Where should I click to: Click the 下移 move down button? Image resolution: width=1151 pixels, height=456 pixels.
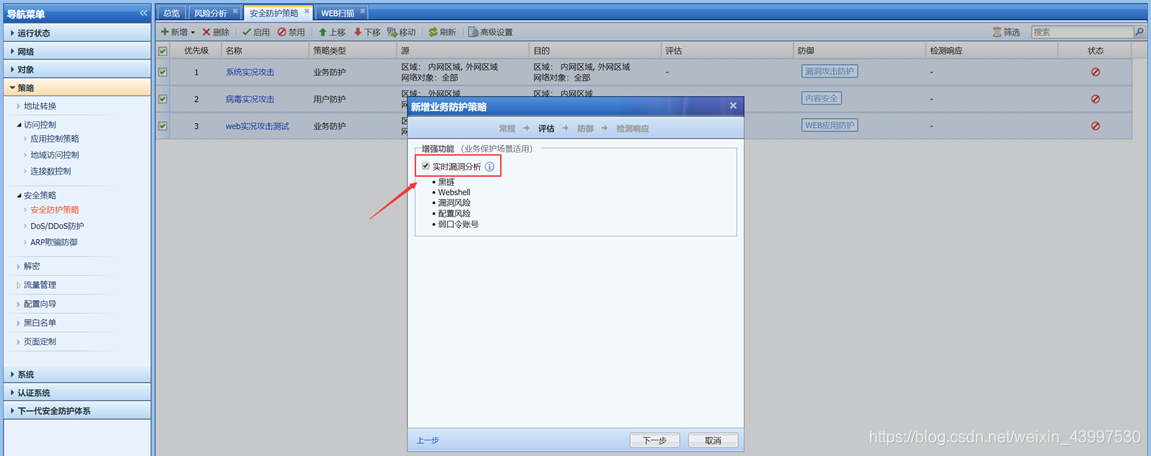click(367, 32)
